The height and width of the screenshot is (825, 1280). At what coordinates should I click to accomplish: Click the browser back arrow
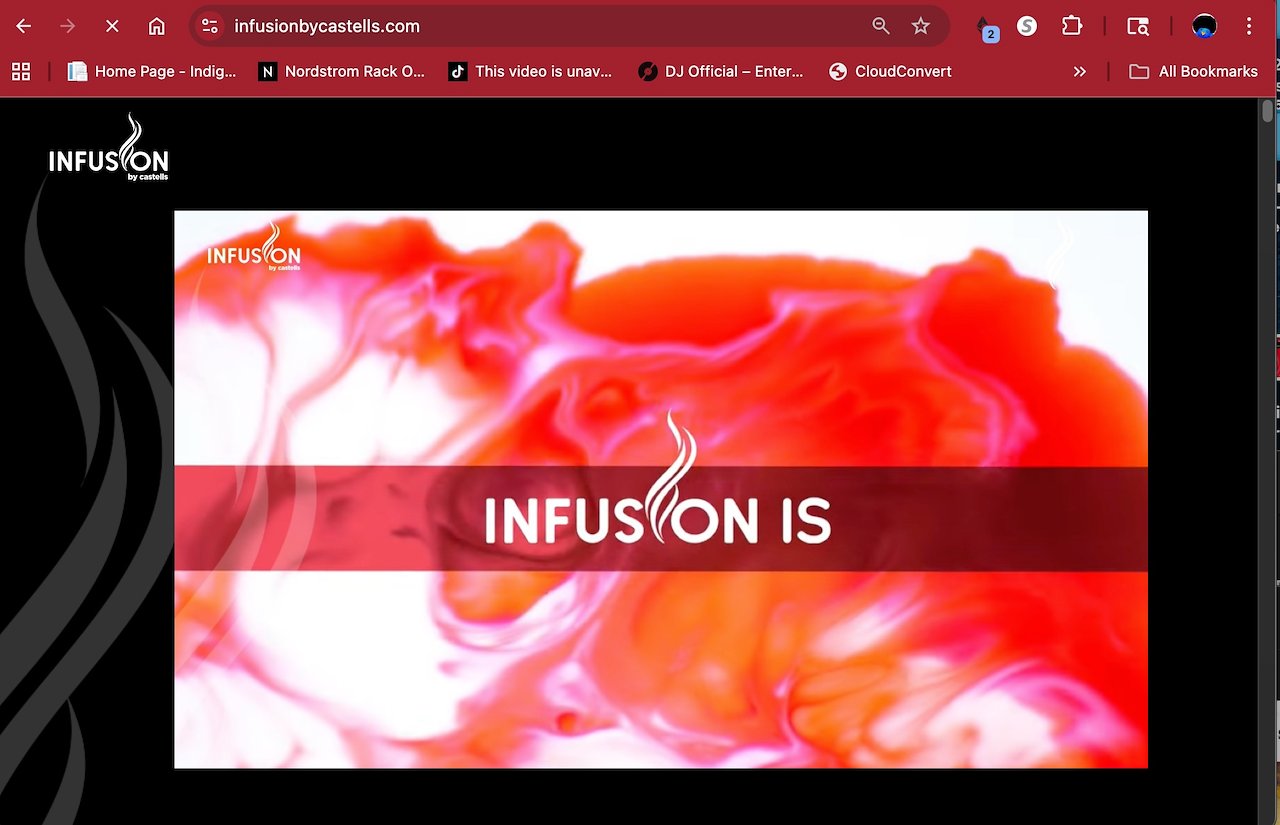point(24,27)
